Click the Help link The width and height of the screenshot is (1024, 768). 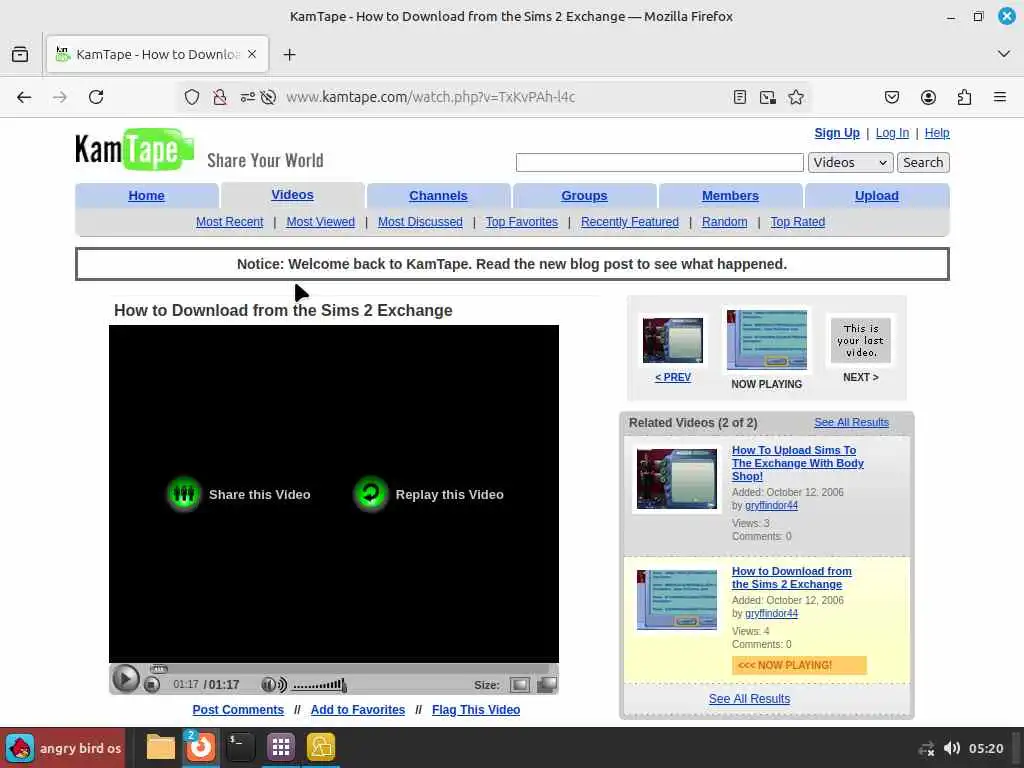pos(936,133)
